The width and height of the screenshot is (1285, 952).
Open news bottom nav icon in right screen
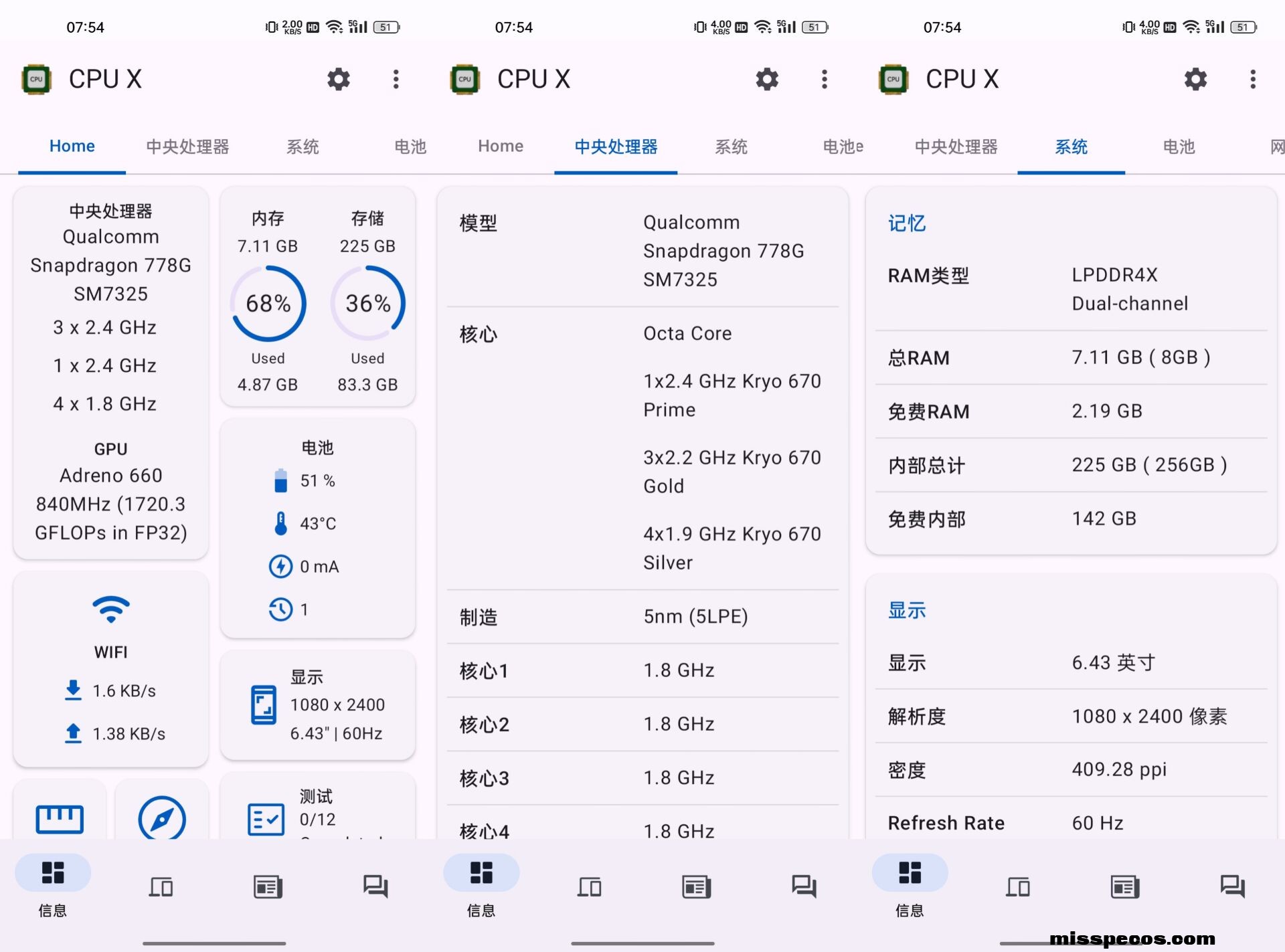coord(1124,886)
